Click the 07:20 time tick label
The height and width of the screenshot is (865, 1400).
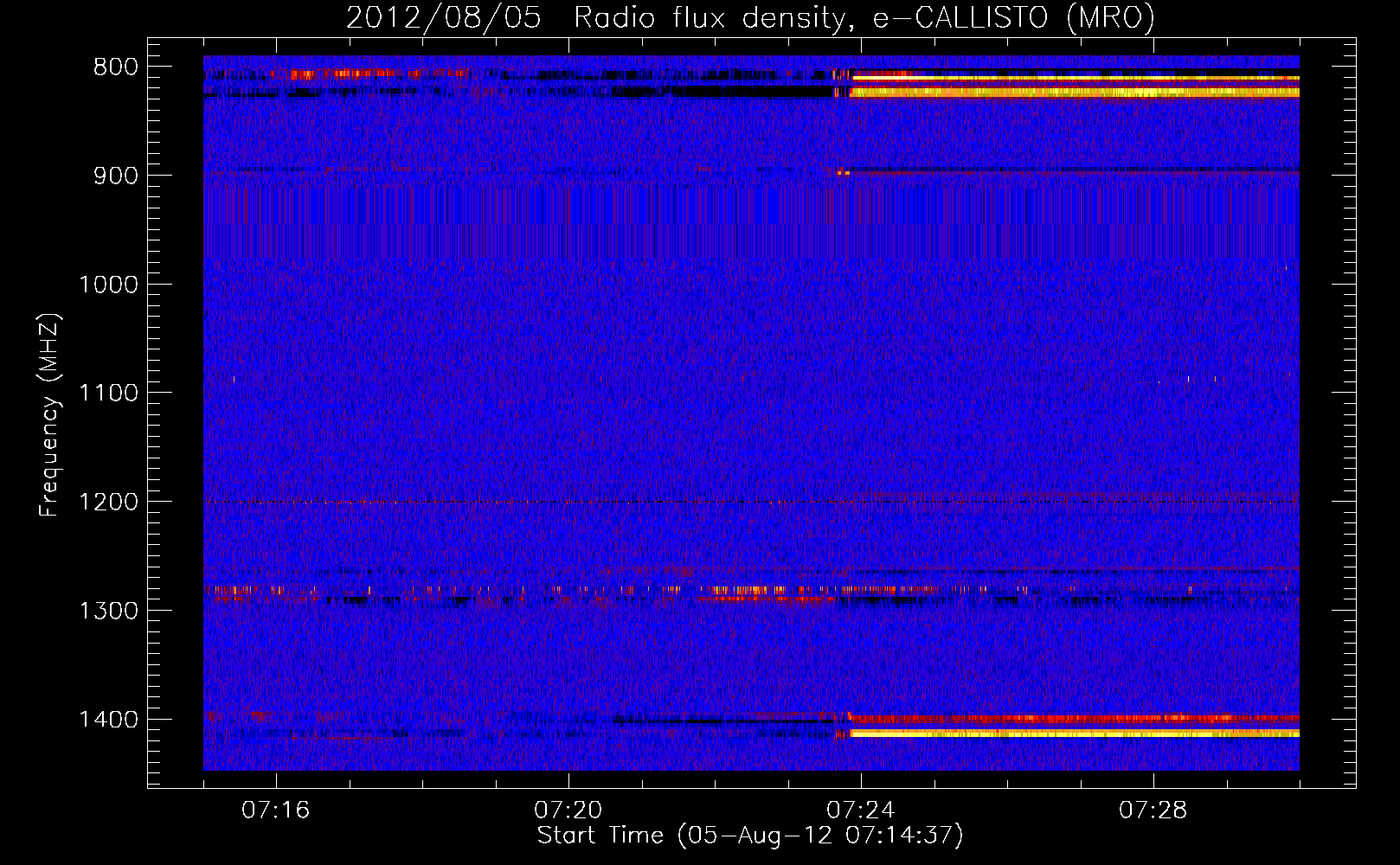(x=568, y=811)
